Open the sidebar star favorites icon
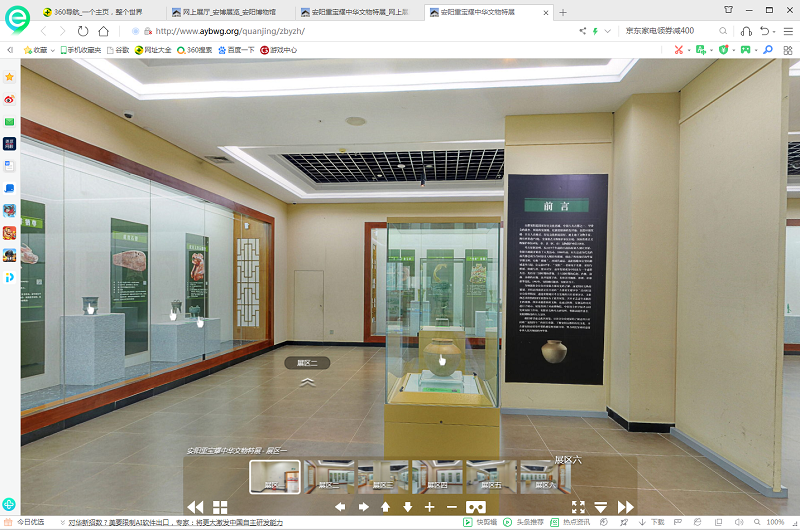800x530 pixels. [9, 77]
